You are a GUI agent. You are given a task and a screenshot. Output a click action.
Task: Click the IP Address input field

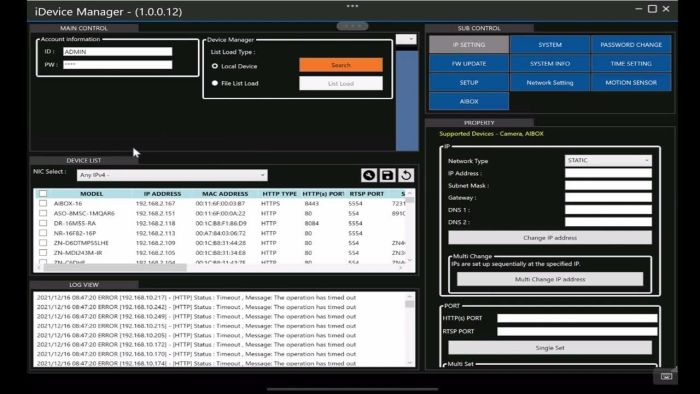point(608,173)
